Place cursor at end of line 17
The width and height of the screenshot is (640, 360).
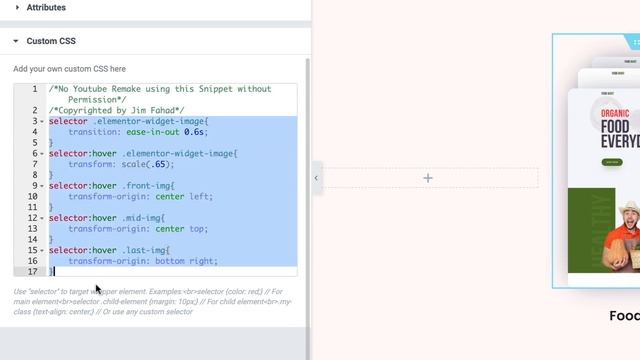click(x=55, y=271)
